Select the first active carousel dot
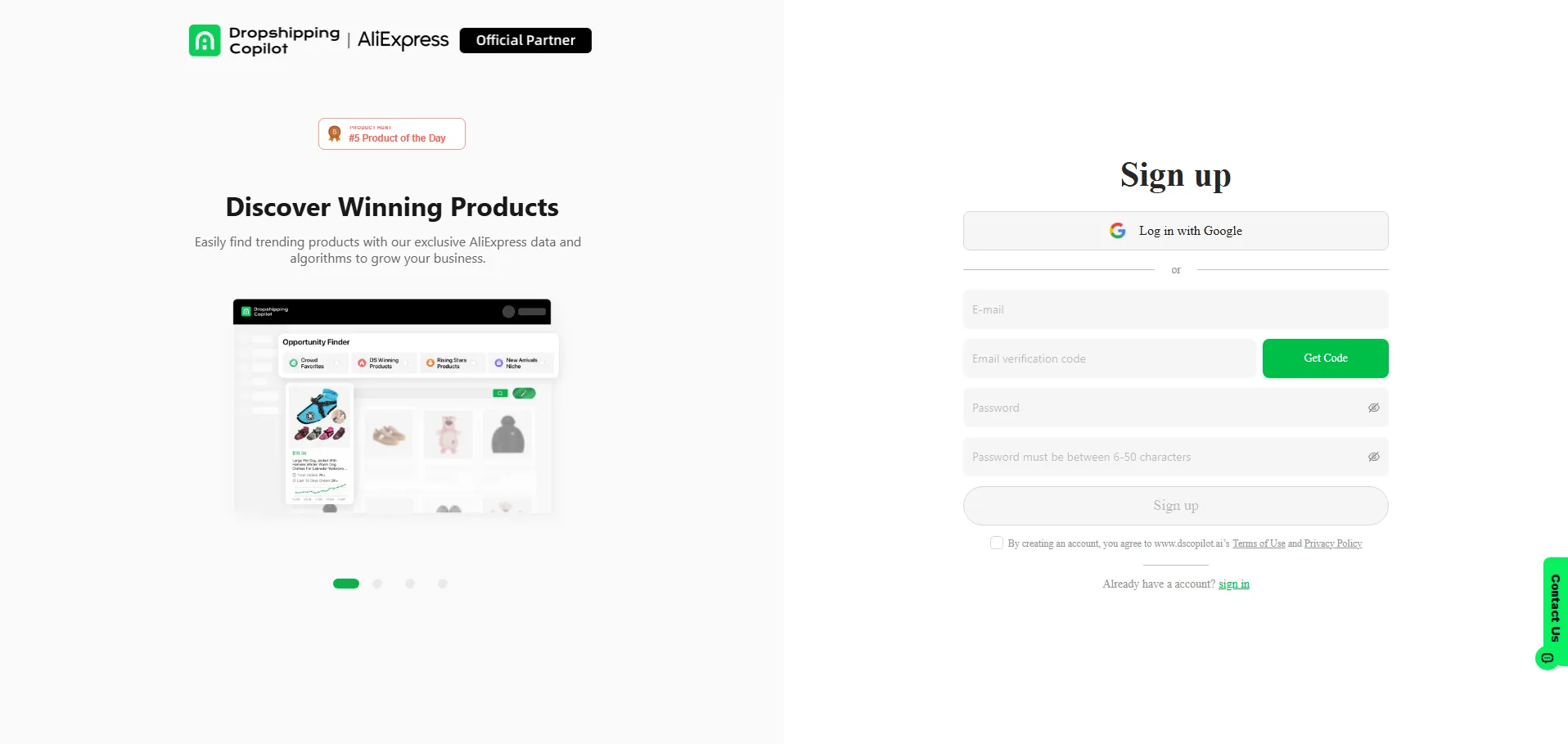Screen dimensions: 1568x744 click(x=346, y=584)
